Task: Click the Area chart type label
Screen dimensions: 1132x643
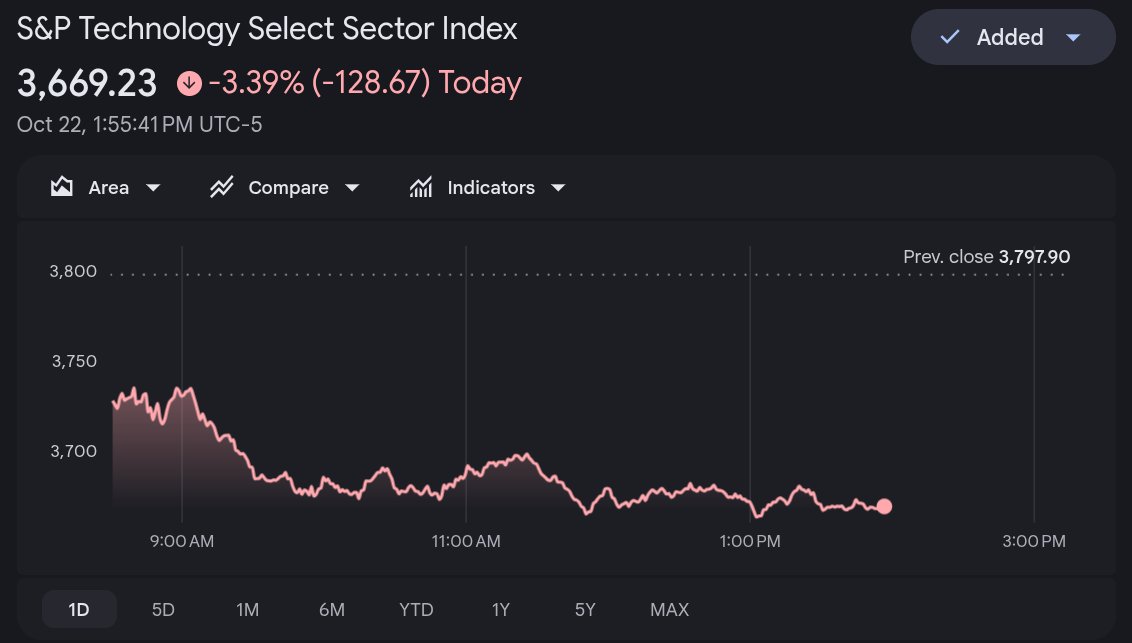Action: pos(108,188)
